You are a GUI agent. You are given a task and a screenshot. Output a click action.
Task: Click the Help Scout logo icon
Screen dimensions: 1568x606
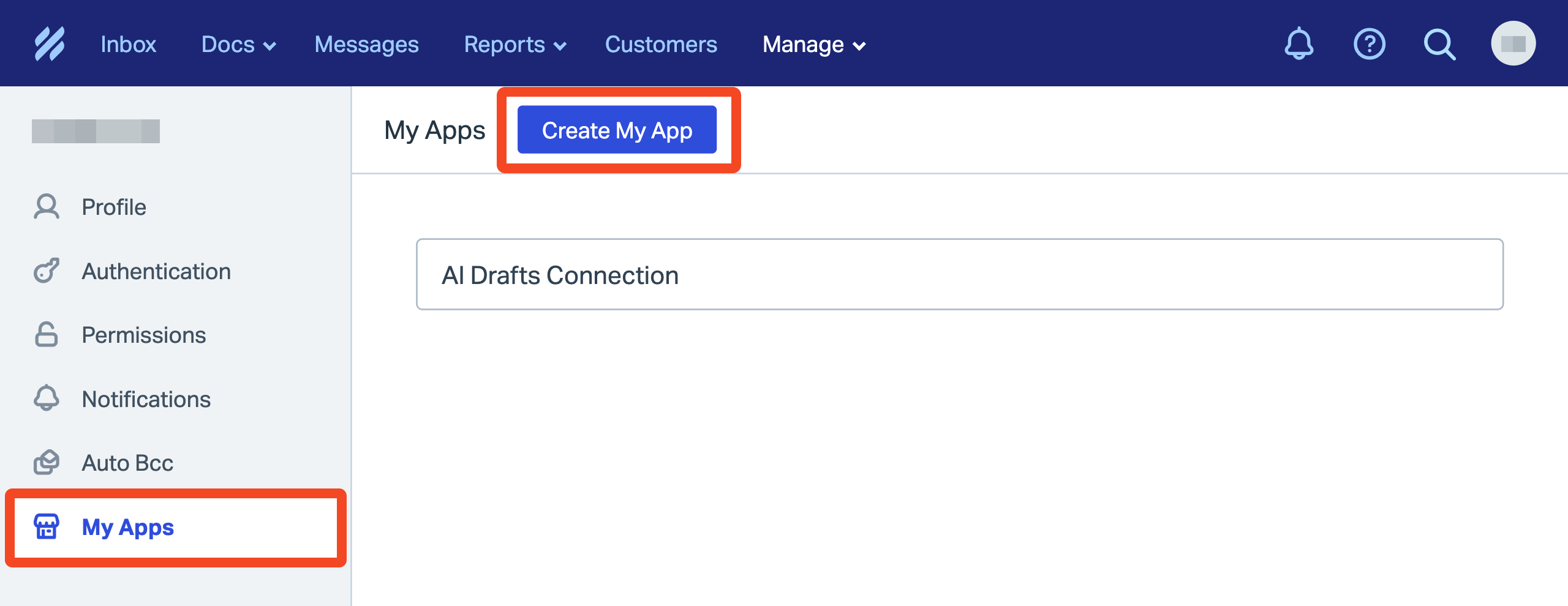(x=50, y=44)
